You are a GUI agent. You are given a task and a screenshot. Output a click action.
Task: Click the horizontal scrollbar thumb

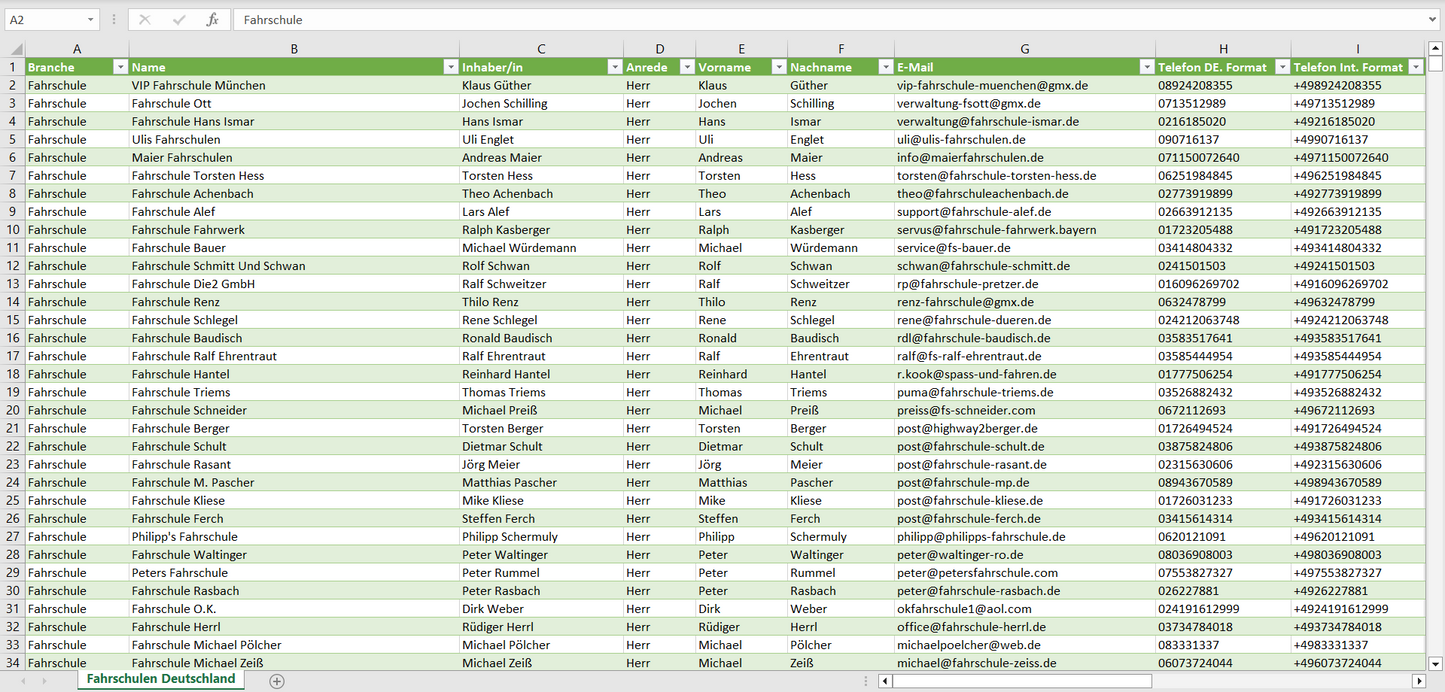pyautogui.click(x=1022, y=681)
